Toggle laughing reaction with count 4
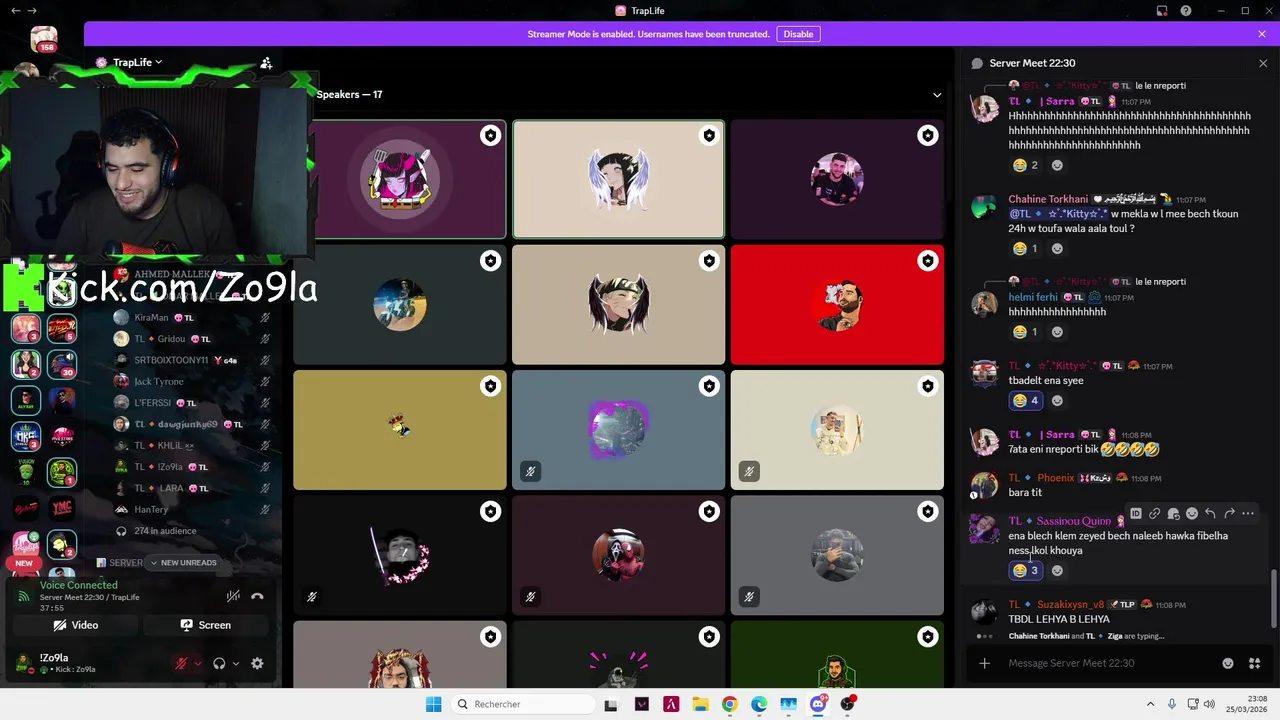 (1026, 401)
